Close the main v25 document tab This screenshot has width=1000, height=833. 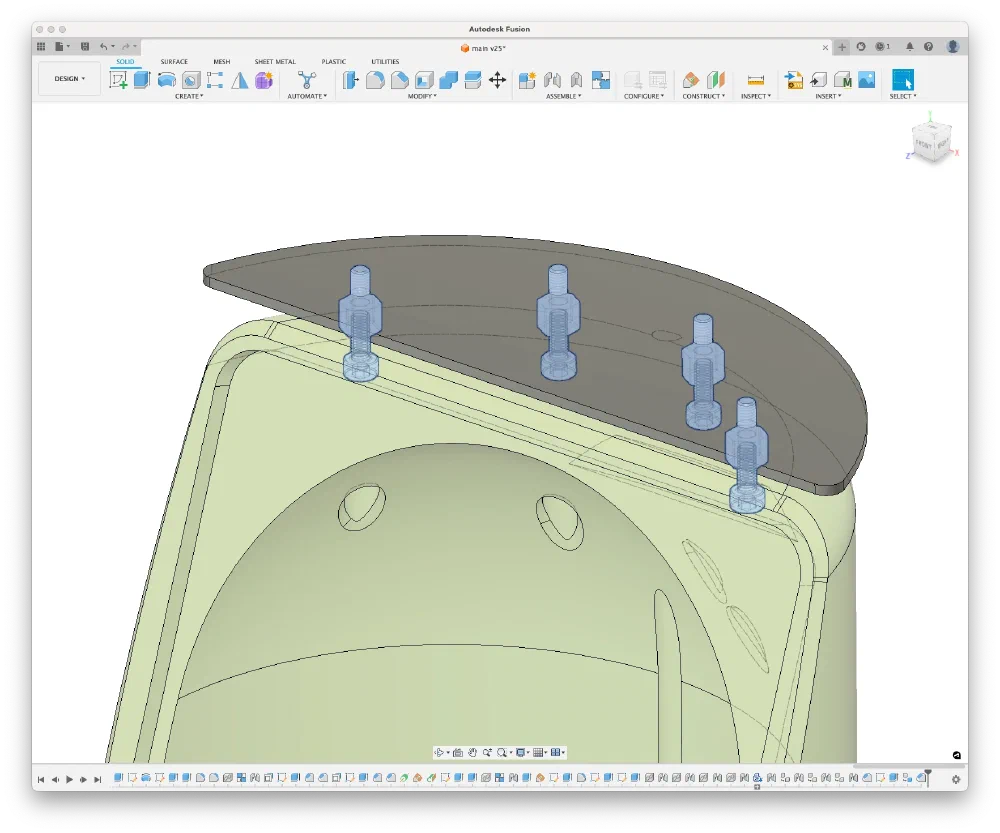(825, 47)
